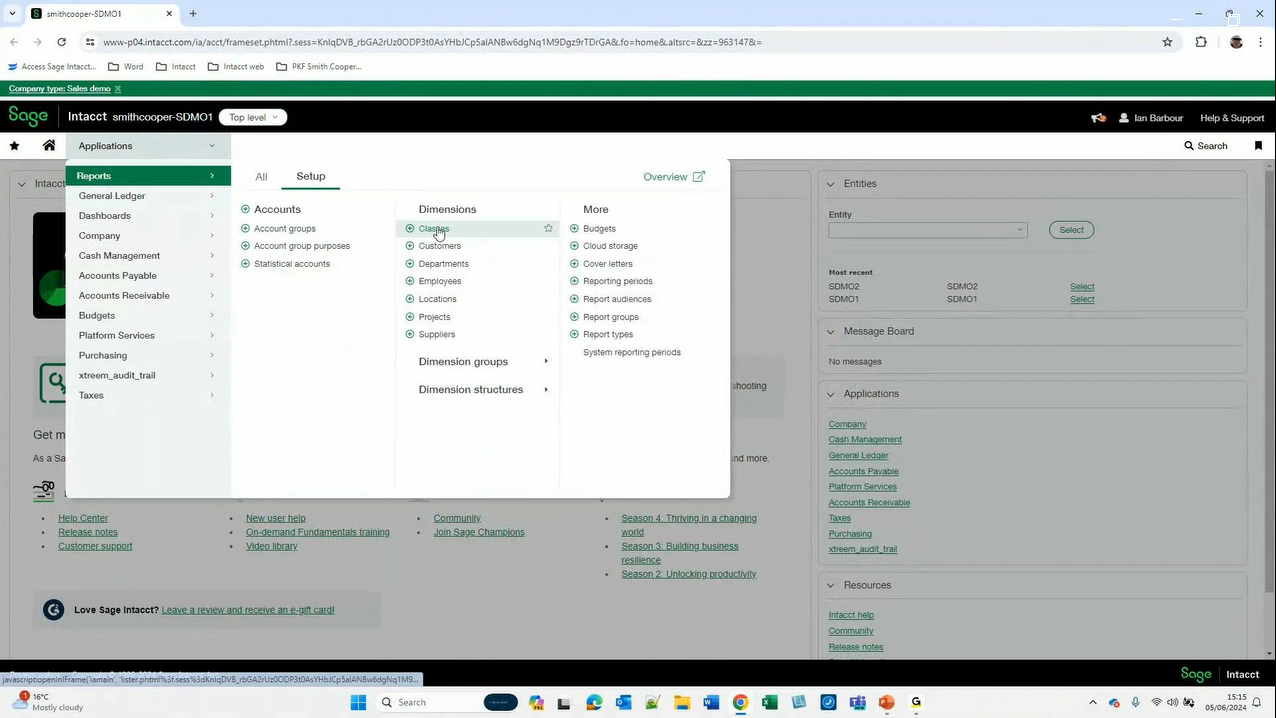The image size is (1276, 718).
Task: Collapse the Entities panel
Action: pos(830,184)
